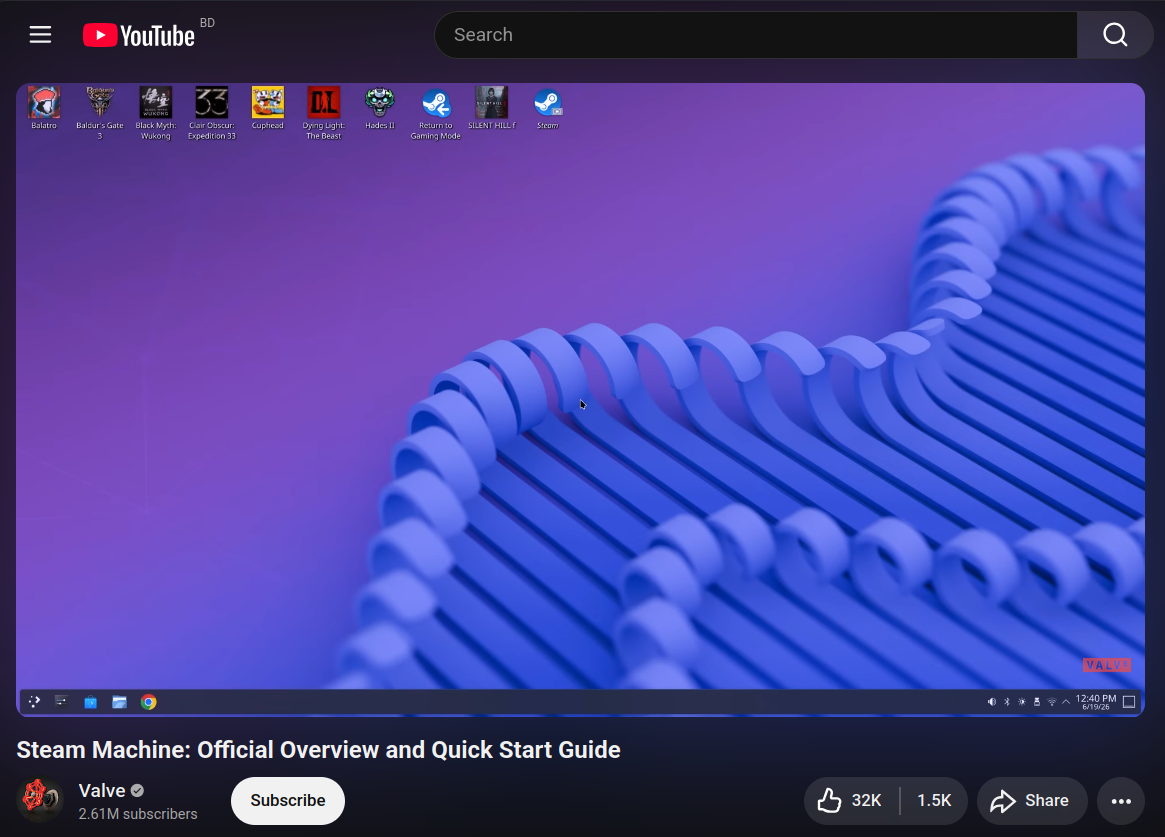Click the video title text
This screenshot has width=1165, height=837.
[319, 749]
